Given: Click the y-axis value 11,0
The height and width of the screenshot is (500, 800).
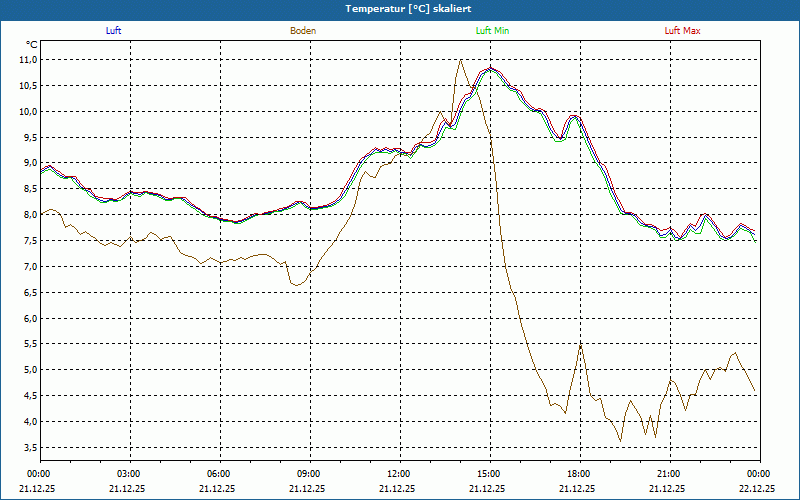Looking at the screenshot, I should point(29,60).
